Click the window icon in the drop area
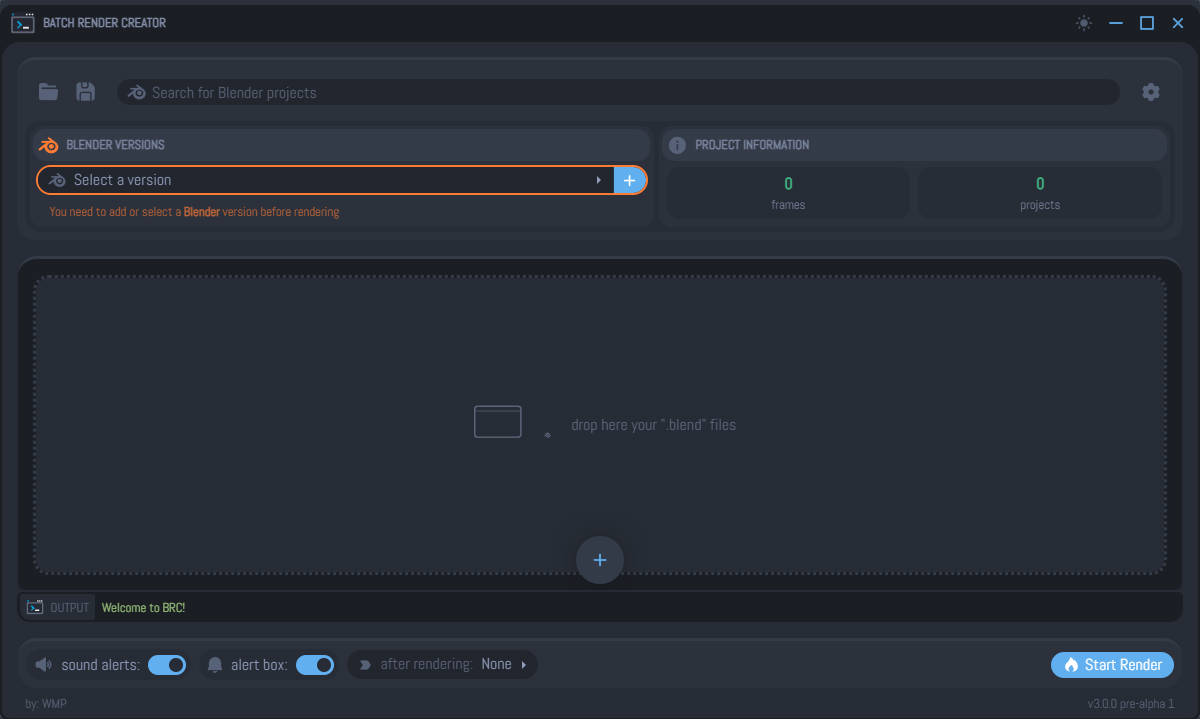The image size is (1200, 719). [x=498, y=422]
